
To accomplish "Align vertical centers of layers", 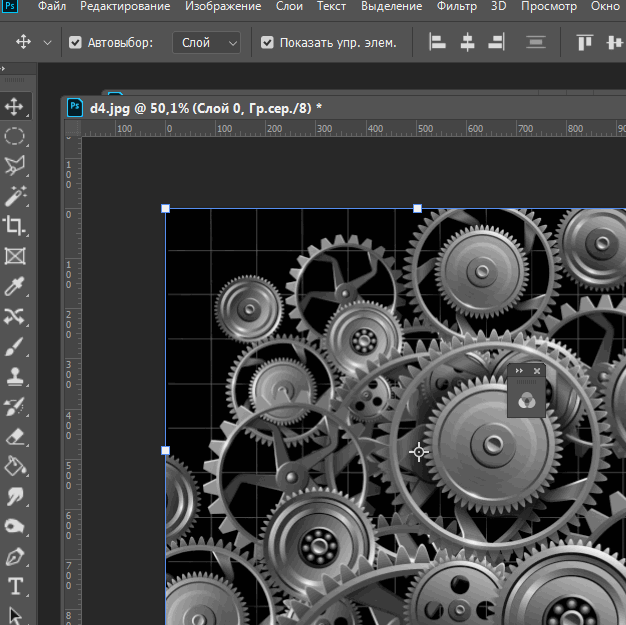I will click(x=615, y=42).
